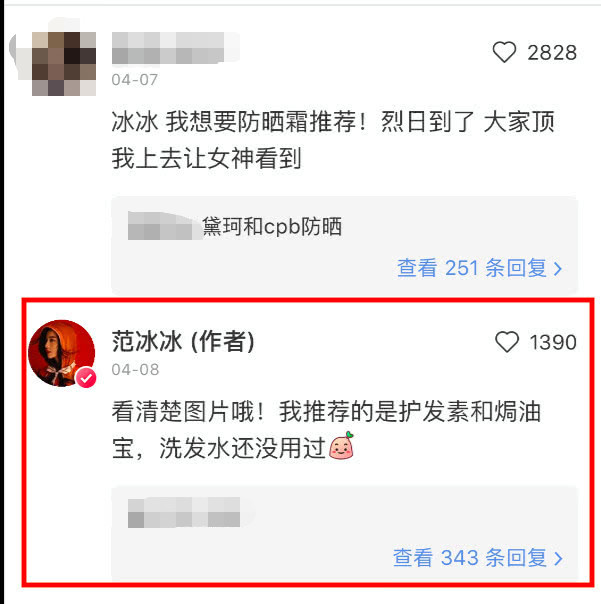Open the author's round red avatar
Viewport: 601px width, 604px height.
62,353
